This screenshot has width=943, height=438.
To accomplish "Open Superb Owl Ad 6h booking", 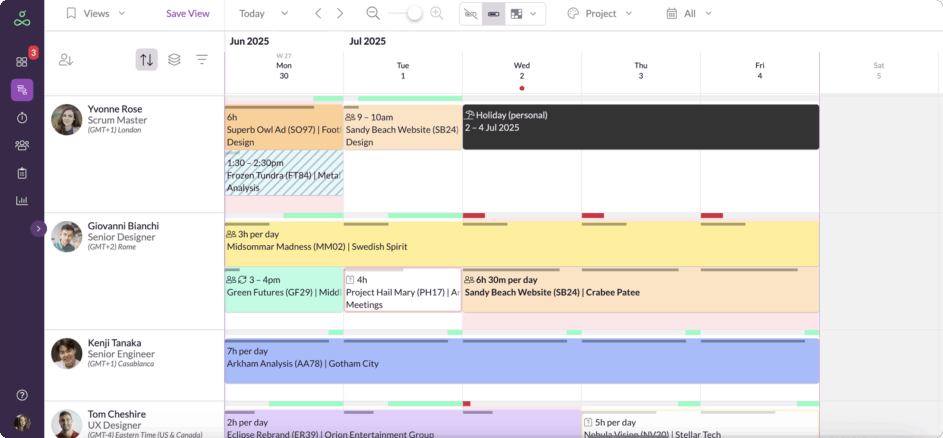I will [x=284, y=128].
